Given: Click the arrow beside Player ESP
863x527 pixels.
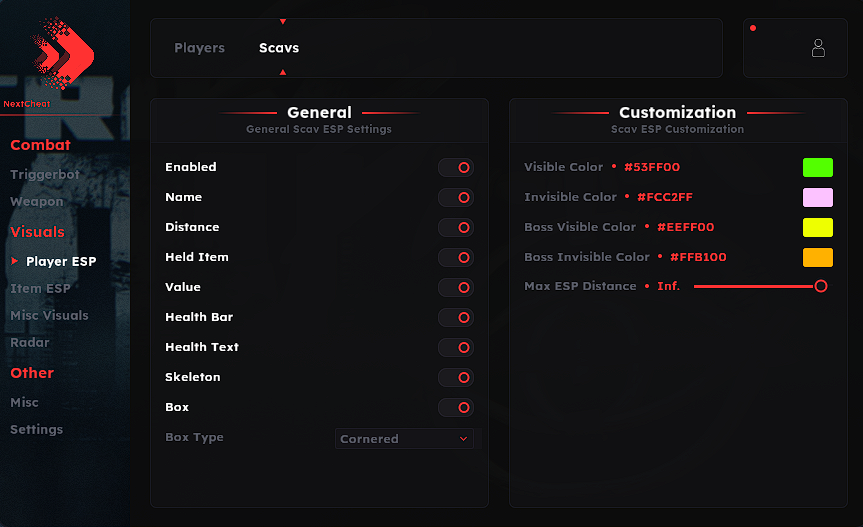Looking at the screenshot, I should tap(15, 261).
